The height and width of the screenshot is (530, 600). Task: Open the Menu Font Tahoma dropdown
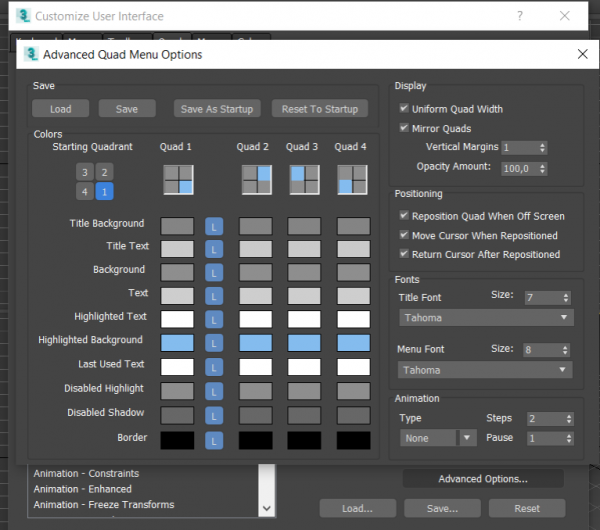tap(485, 370)
